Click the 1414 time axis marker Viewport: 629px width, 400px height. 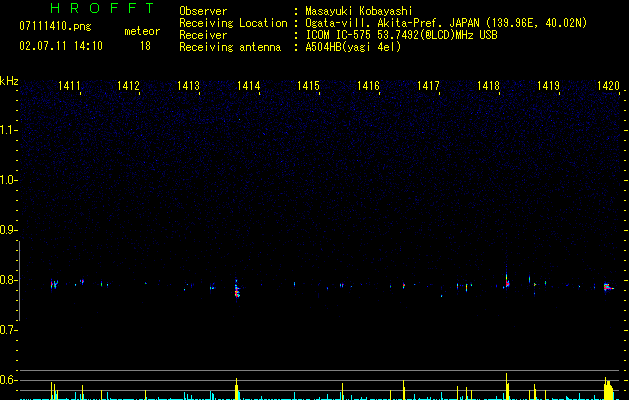coord(248,85)
